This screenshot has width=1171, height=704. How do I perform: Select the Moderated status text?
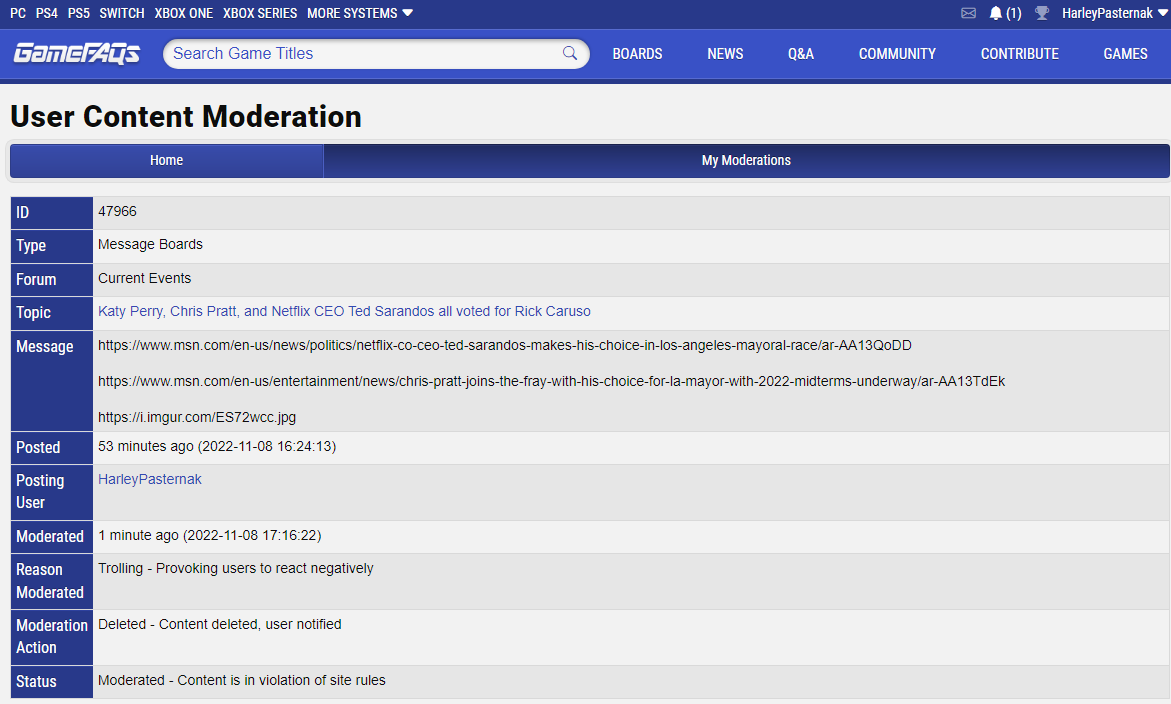241,680
